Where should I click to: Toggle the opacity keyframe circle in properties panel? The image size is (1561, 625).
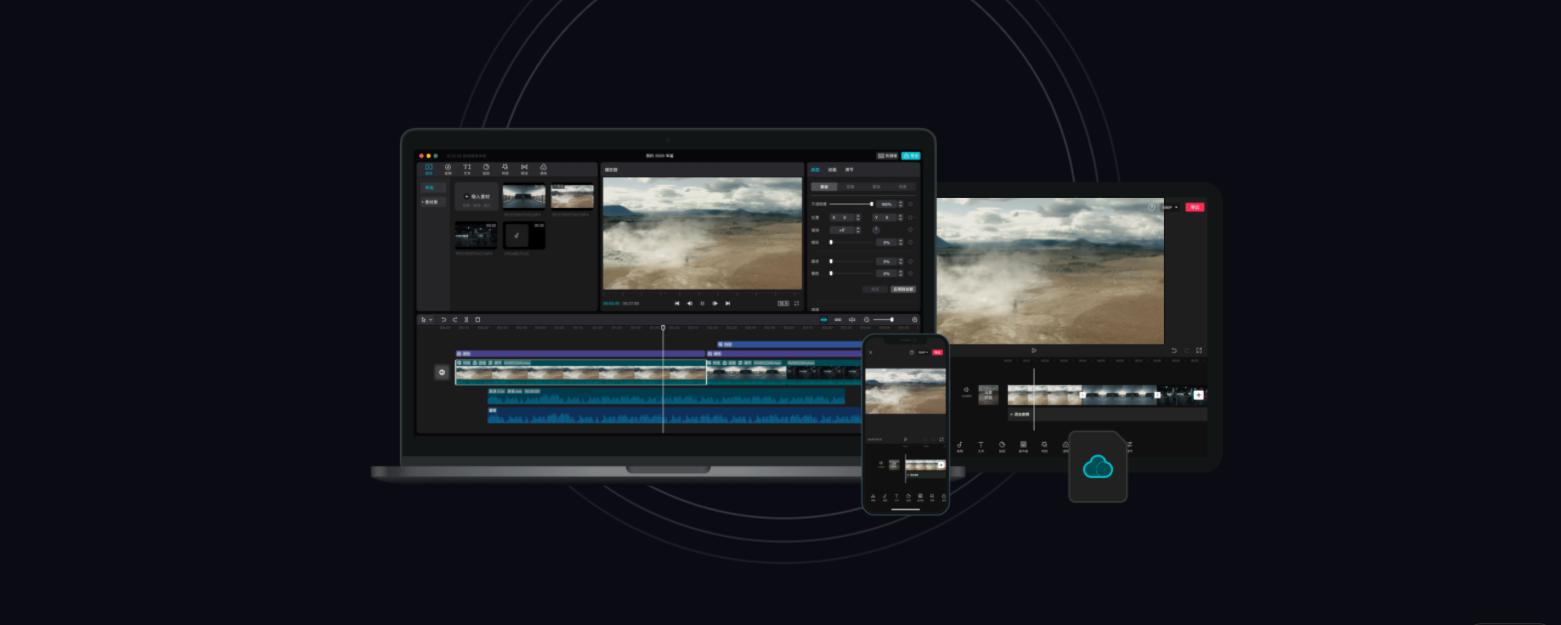(911, 204)
